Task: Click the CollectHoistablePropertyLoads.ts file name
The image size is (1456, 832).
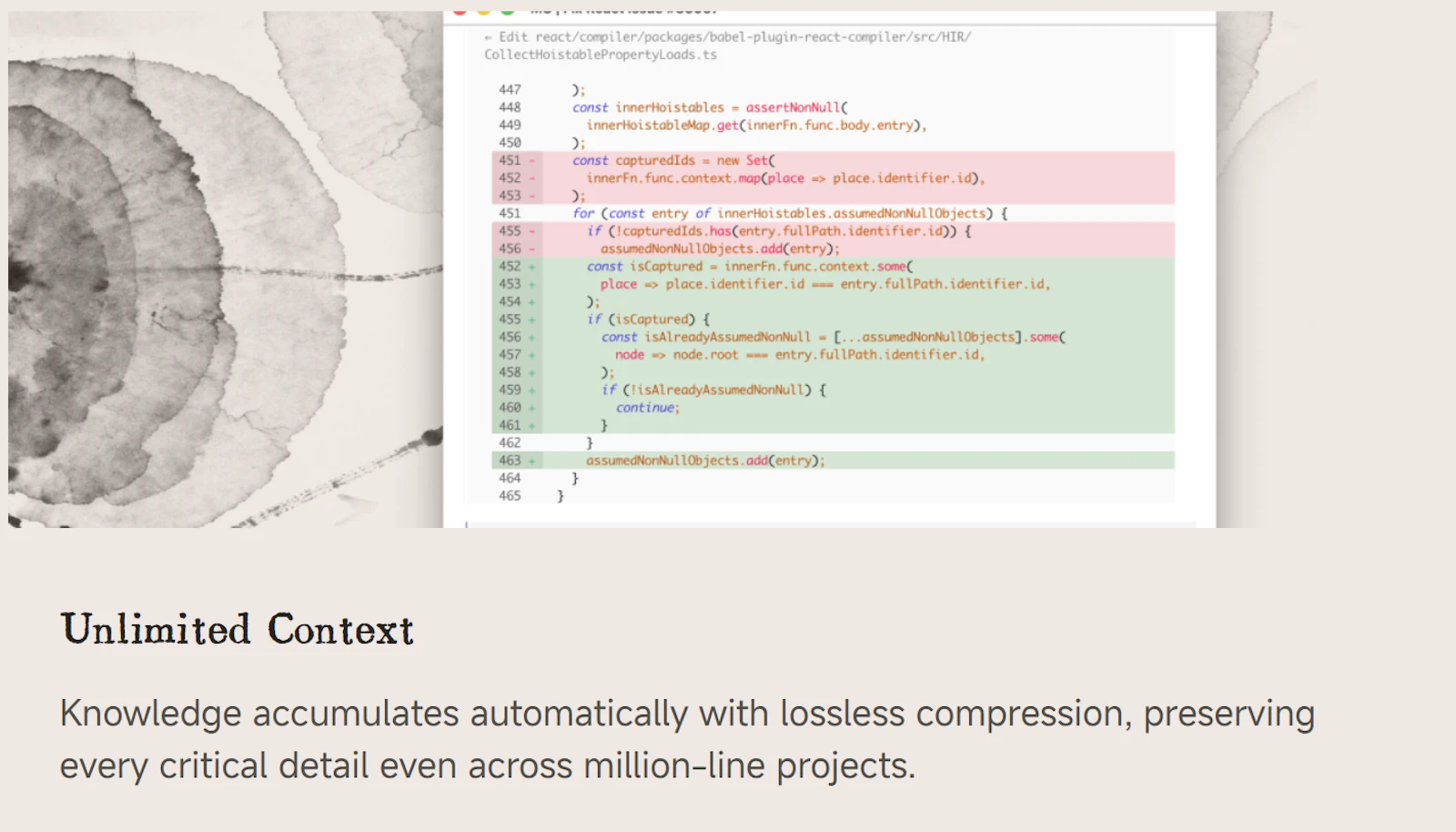Action: click(601, 55)
